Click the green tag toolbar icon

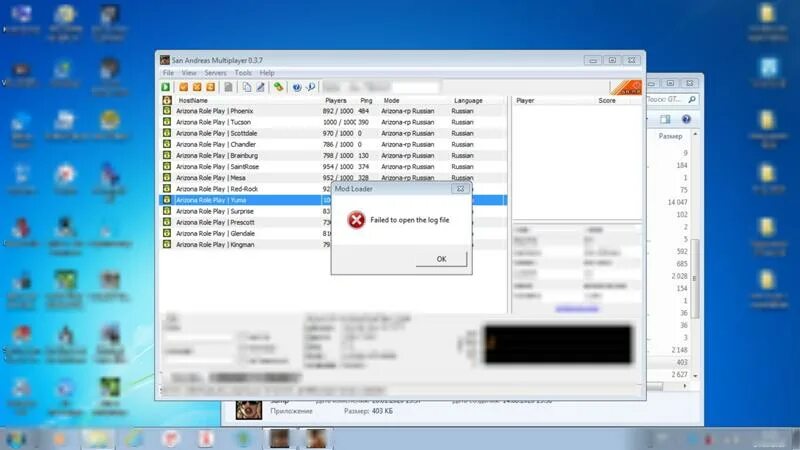pyautogui.click(x=278, y=87)
